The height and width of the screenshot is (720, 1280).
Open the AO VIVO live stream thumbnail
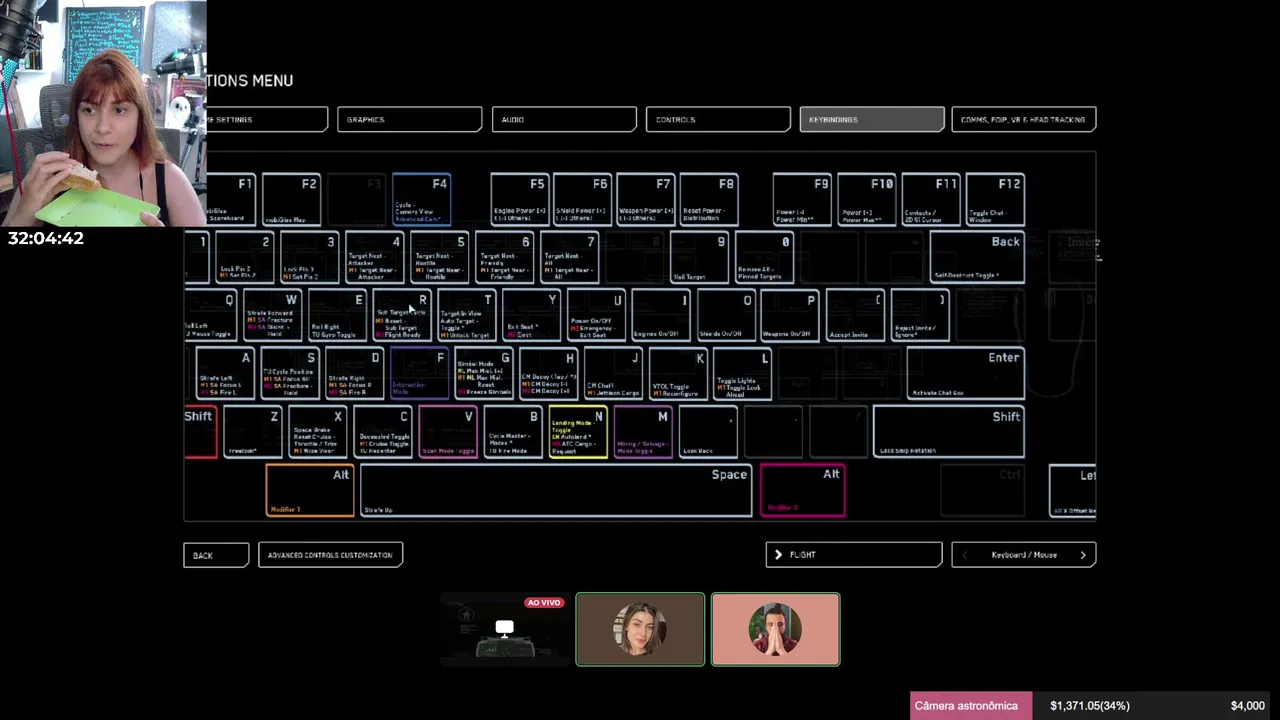pos(504,629)
